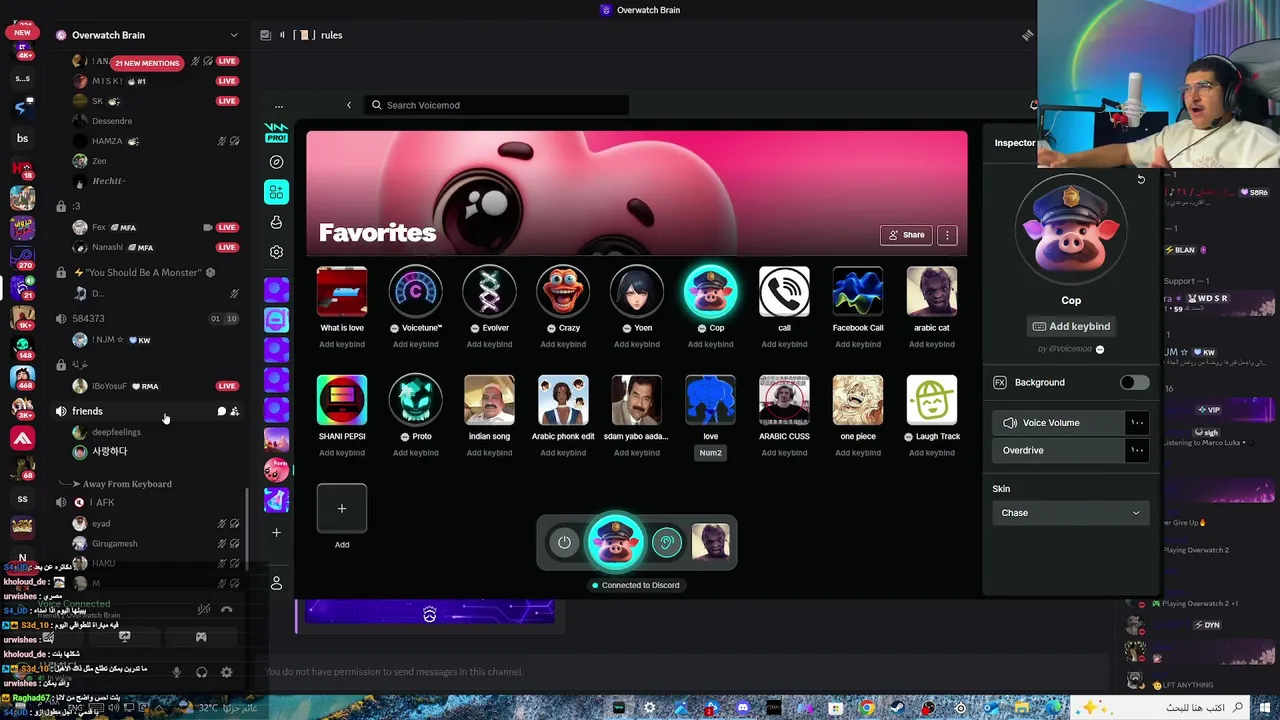Play the arabic cat sound

click(932, 291)
